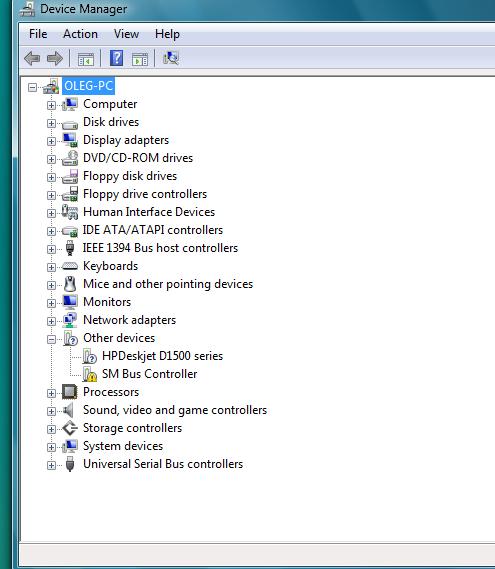
Task: Expand the Network adapters node
Action: tap(51, 321)
